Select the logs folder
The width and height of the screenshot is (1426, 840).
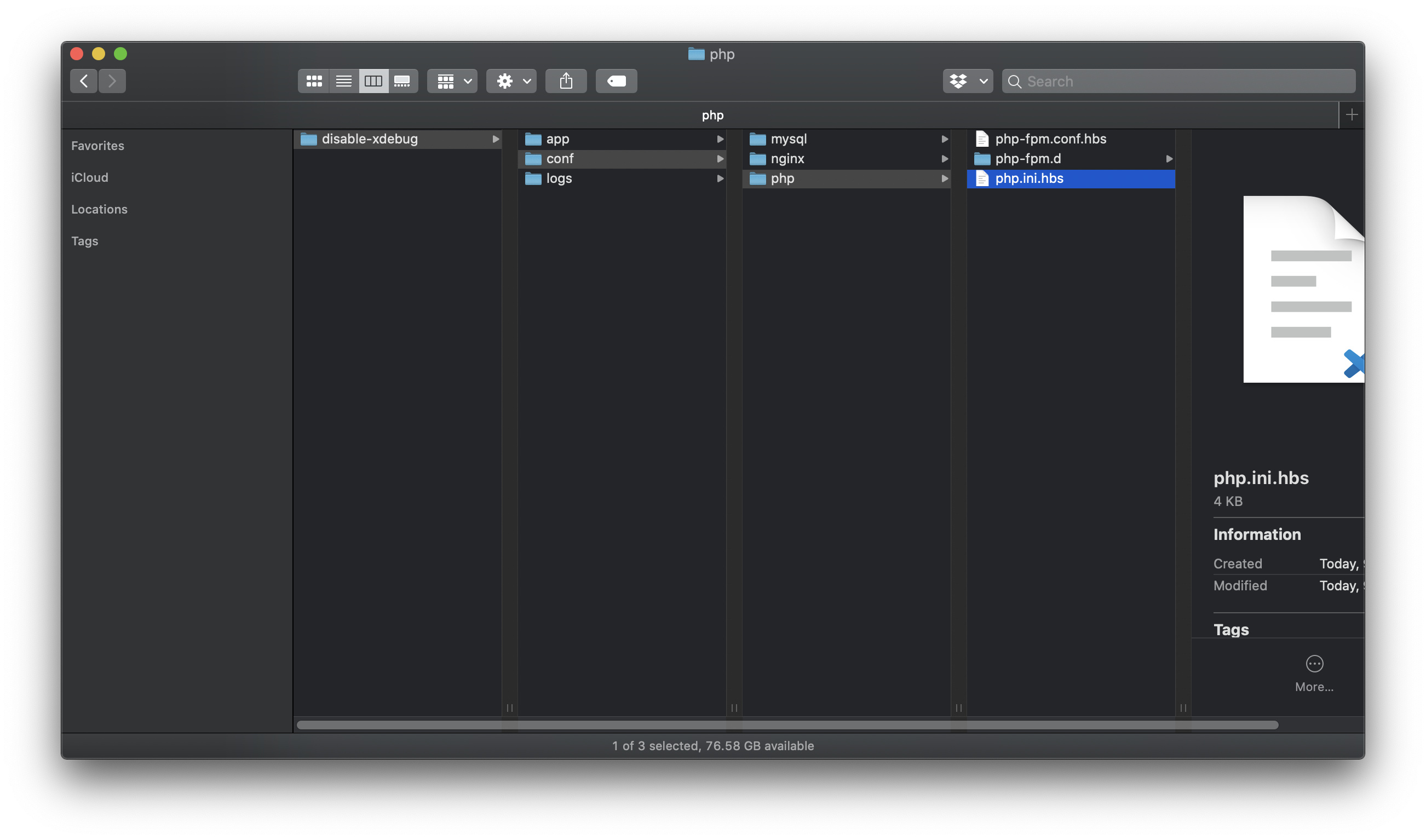point(622,179)
